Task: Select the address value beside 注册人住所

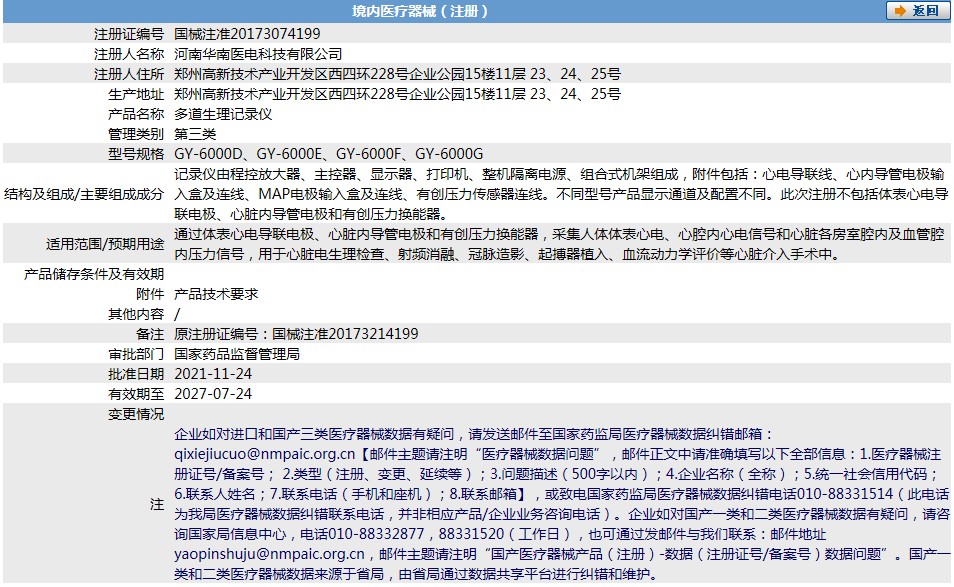Action: (x=397, y=74)
